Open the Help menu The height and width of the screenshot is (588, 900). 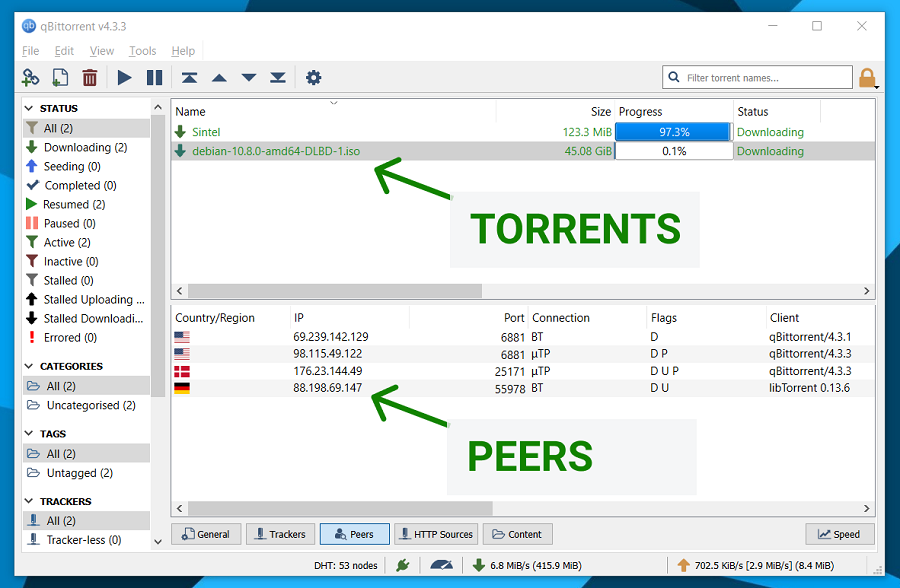(x=183, y=51)
